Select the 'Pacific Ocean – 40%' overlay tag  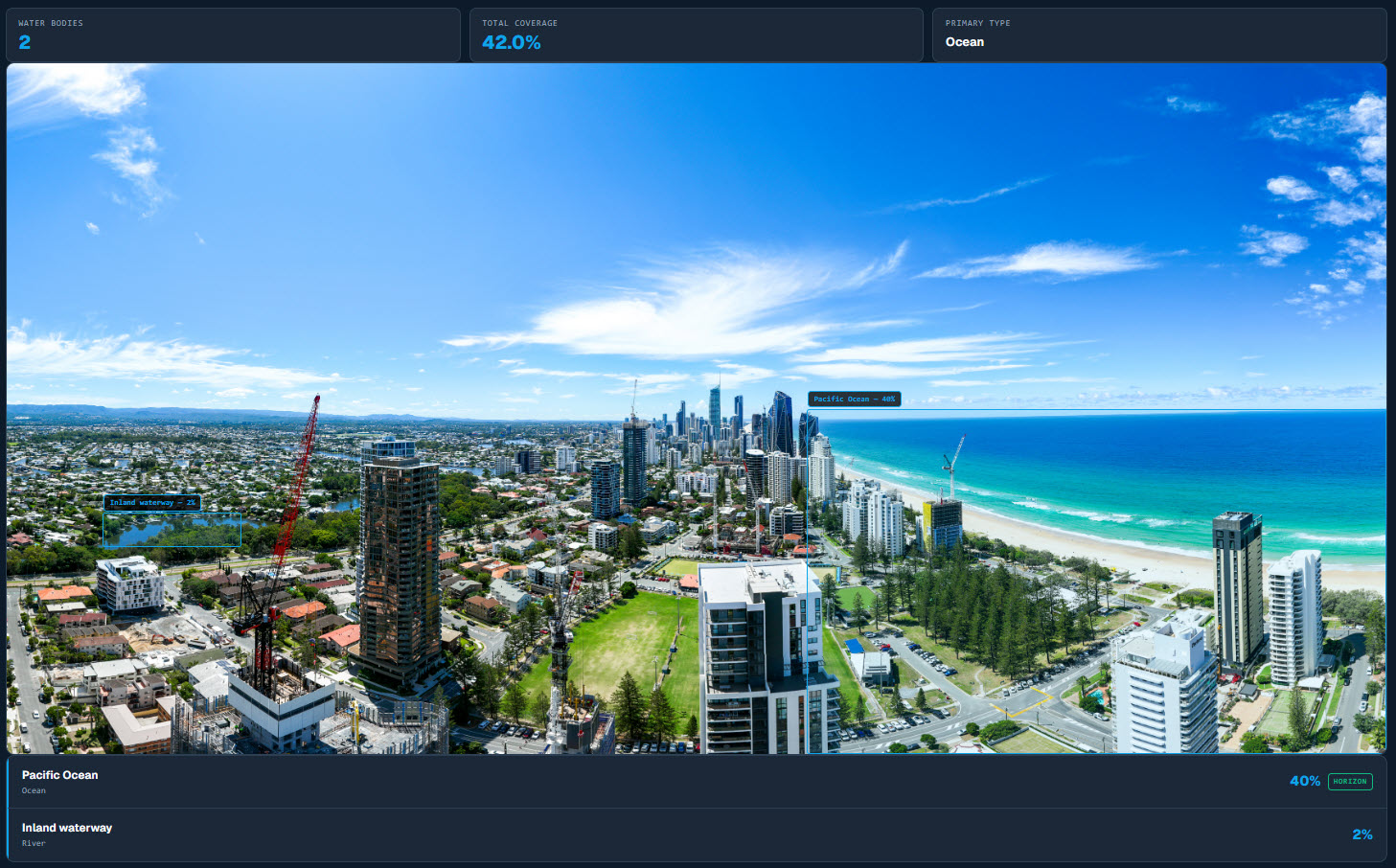855,399
